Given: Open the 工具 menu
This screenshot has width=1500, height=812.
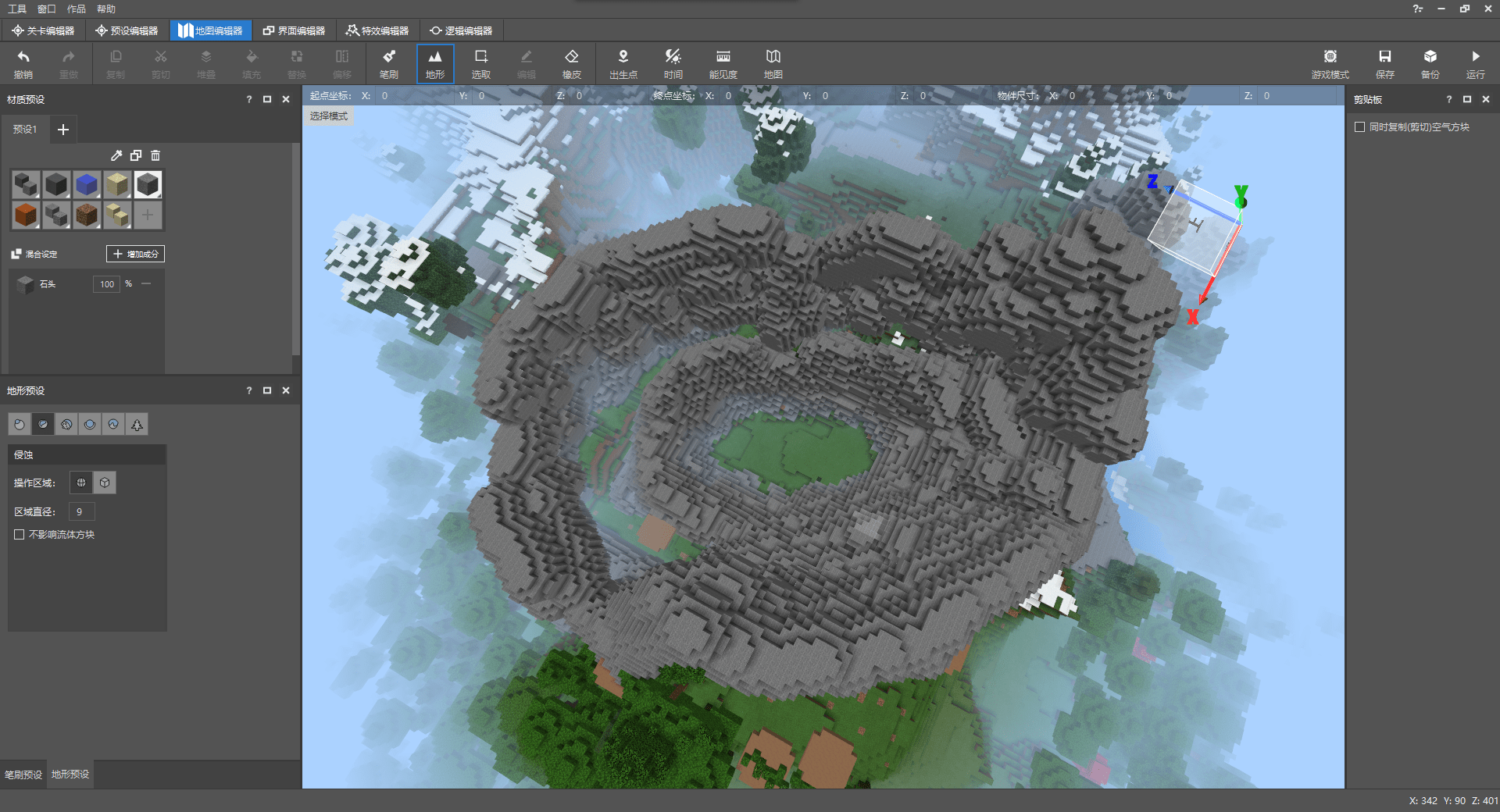Looking at the screenshot, I should (17, 9).
